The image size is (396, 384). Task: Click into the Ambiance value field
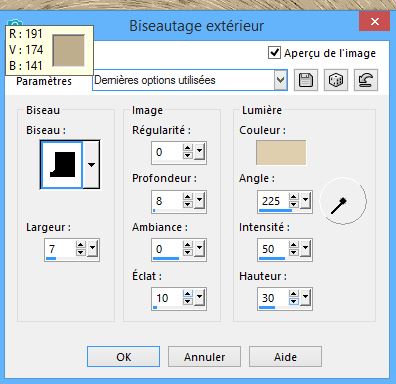168,249
